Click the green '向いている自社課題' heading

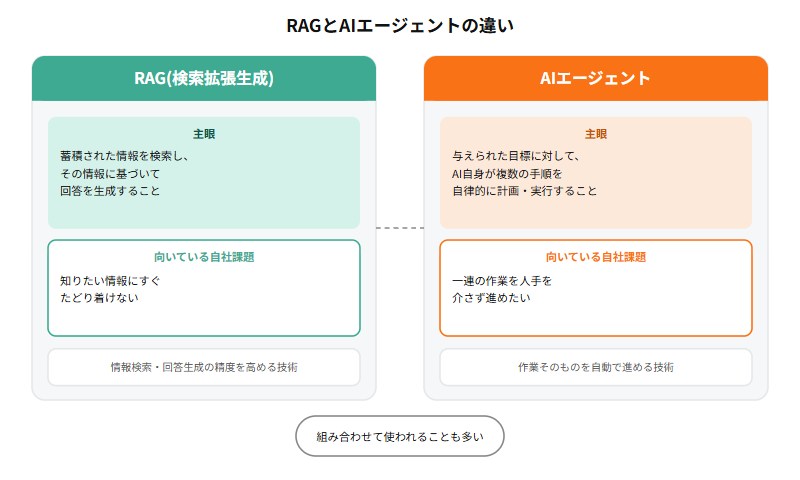[x=204, y=257]
